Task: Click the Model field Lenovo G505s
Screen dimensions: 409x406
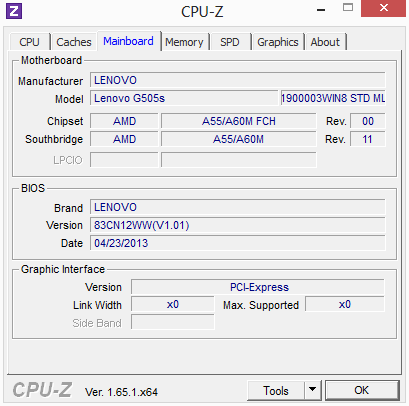Action: (184, 98)
